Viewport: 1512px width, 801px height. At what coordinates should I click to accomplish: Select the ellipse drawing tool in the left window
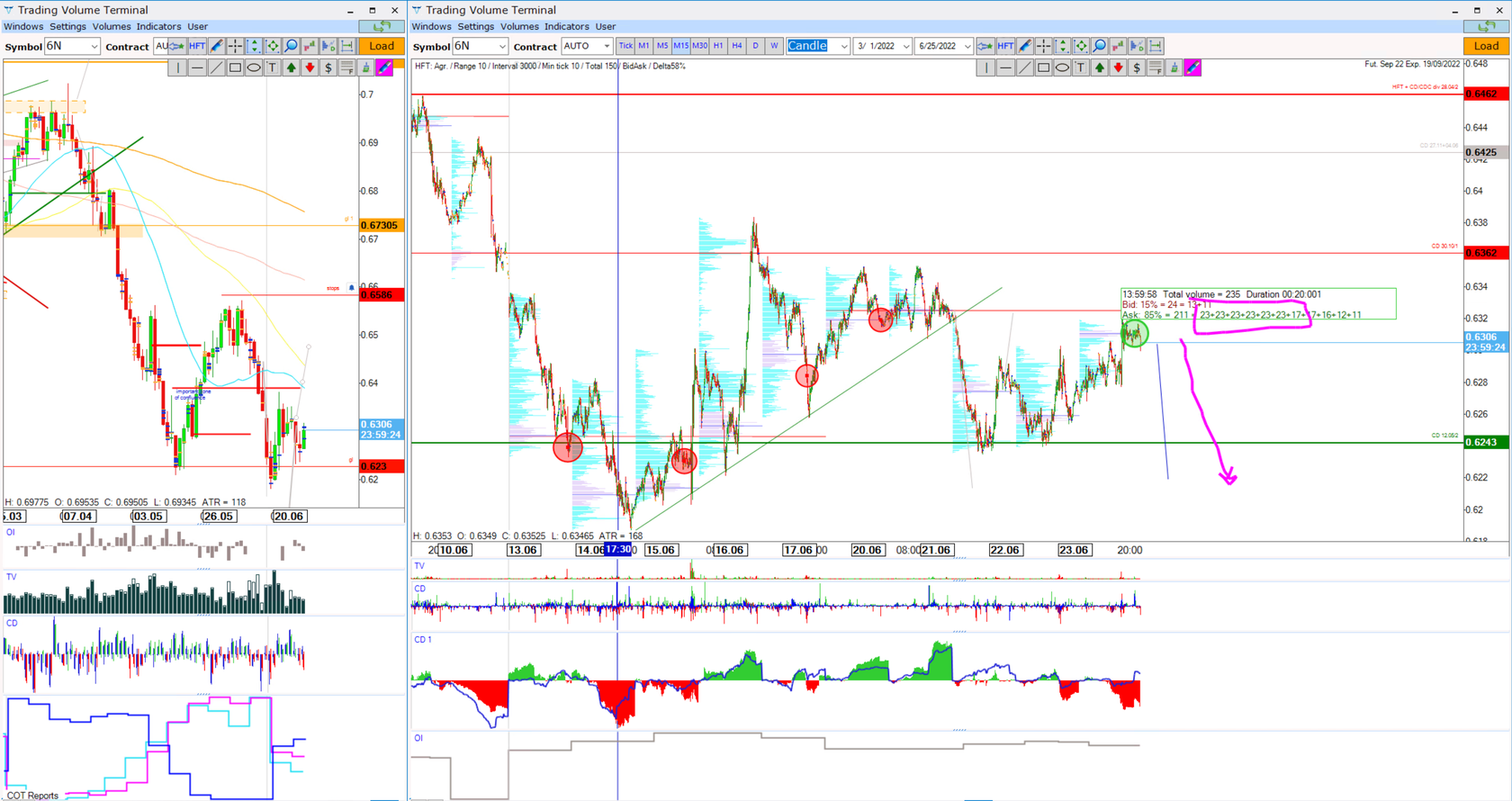(254, 67)
